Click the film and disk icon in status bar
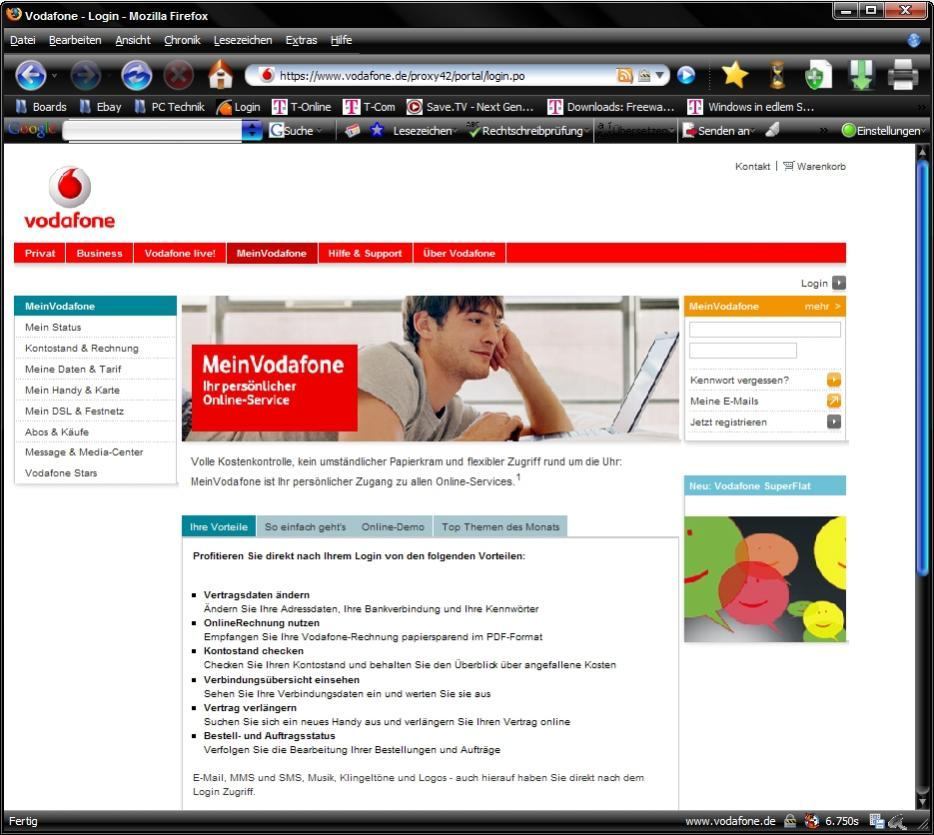Image resolution: width=934 pixels, height=835 pixels. pyautogui.click(x=877, y=821)
